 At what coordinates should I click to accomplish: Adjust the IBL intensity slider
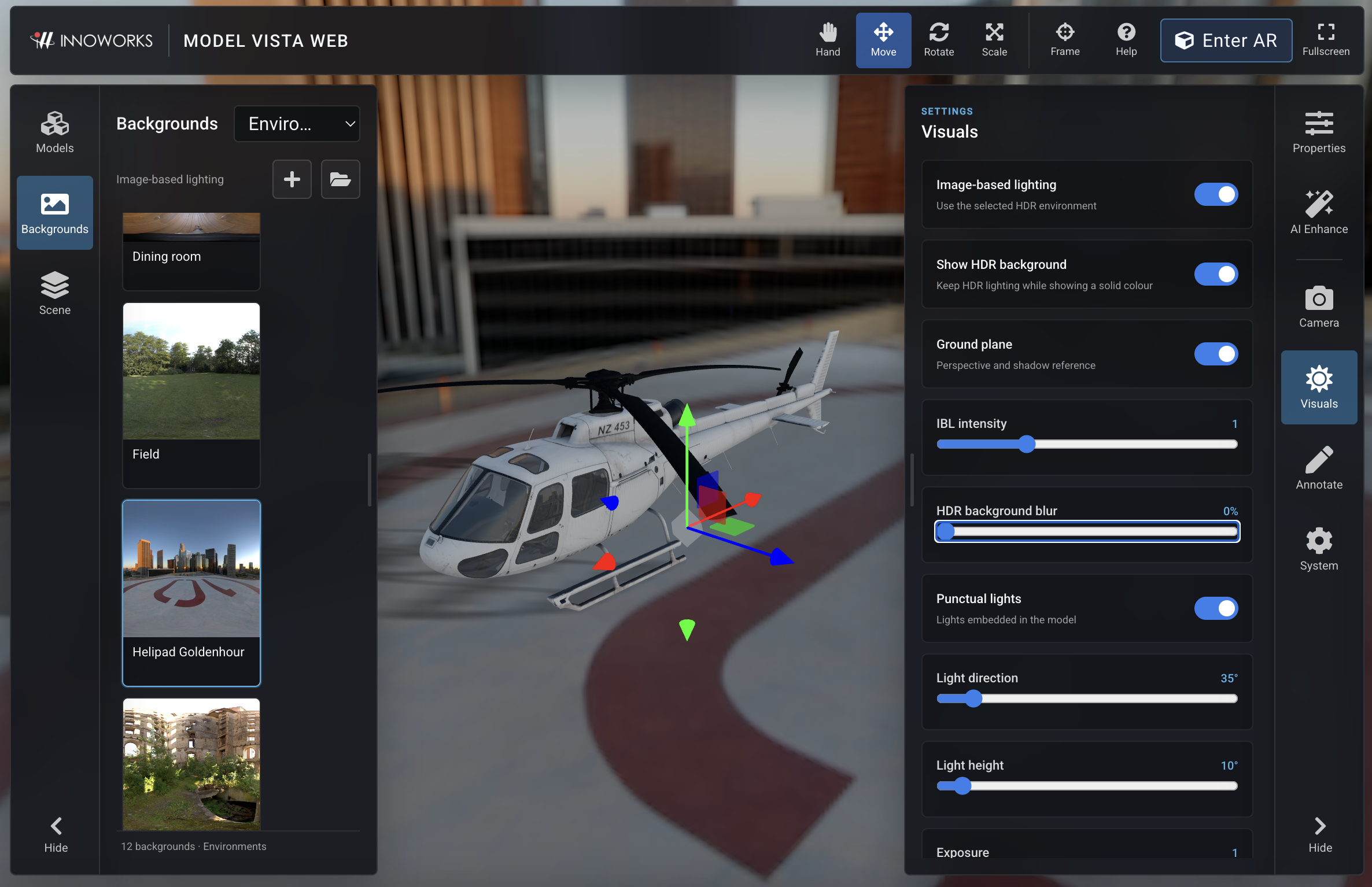tap(1087, 444)
